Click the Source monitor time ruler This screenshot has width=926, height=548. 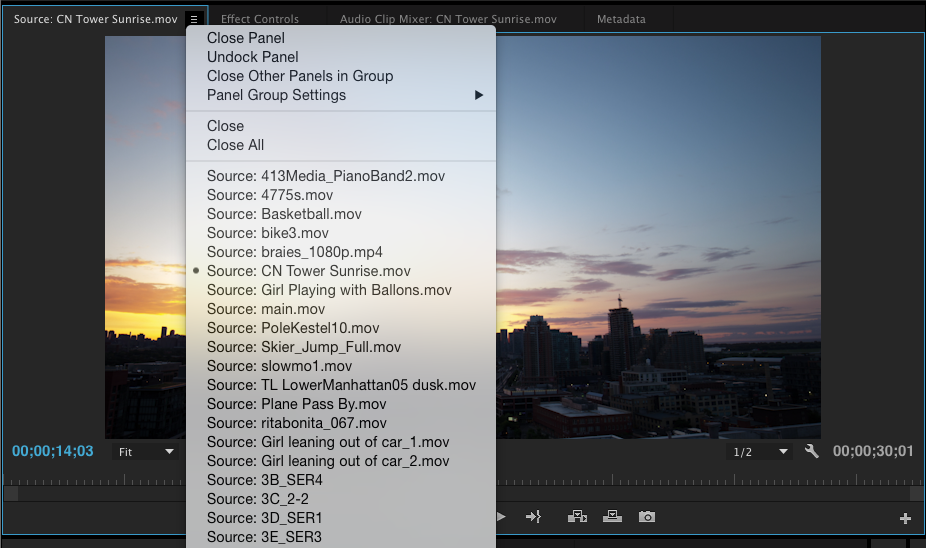point(709,479)
